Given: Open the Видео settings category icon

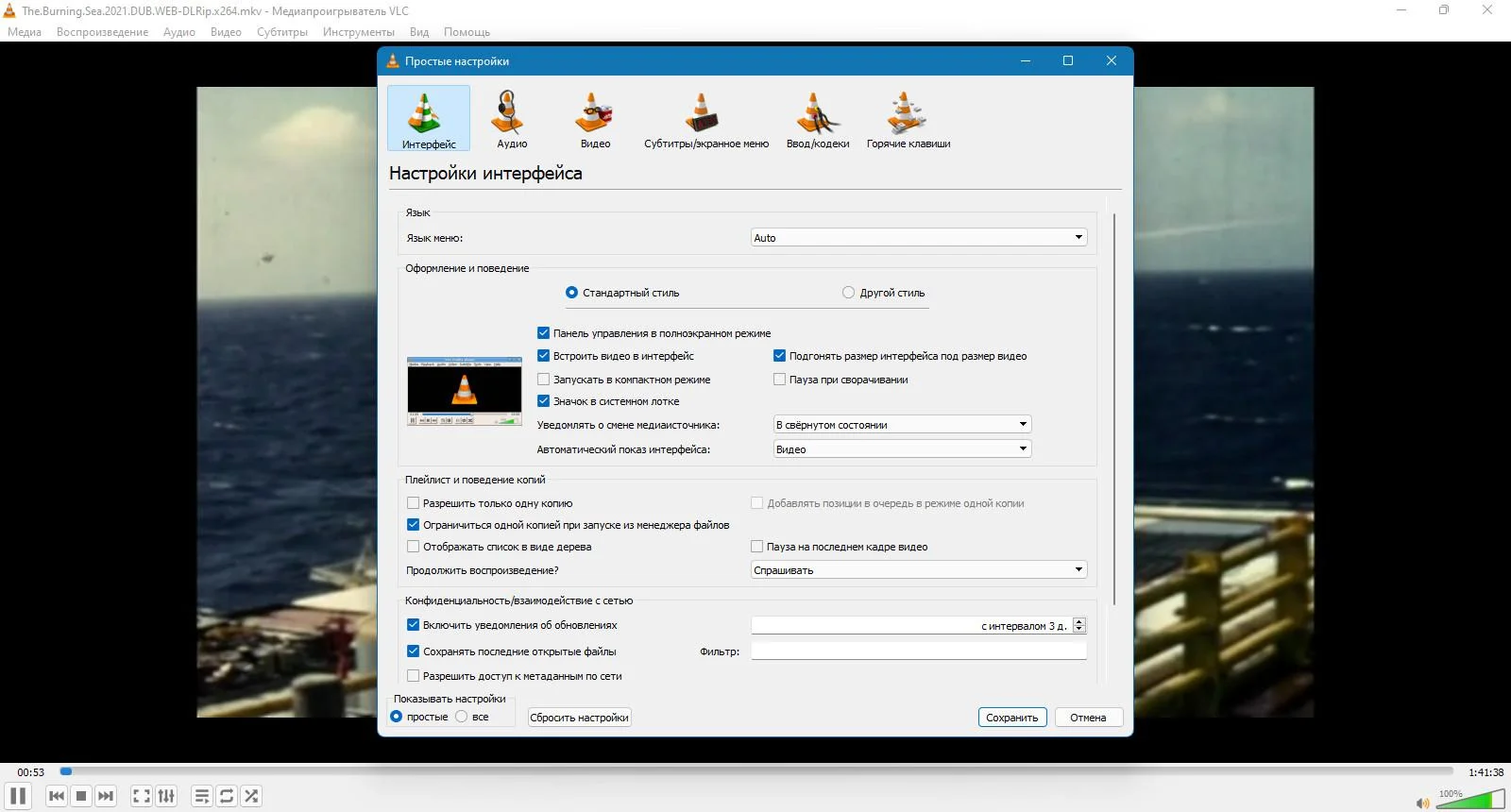Looking at the screenshot, I should pos(595,119).
